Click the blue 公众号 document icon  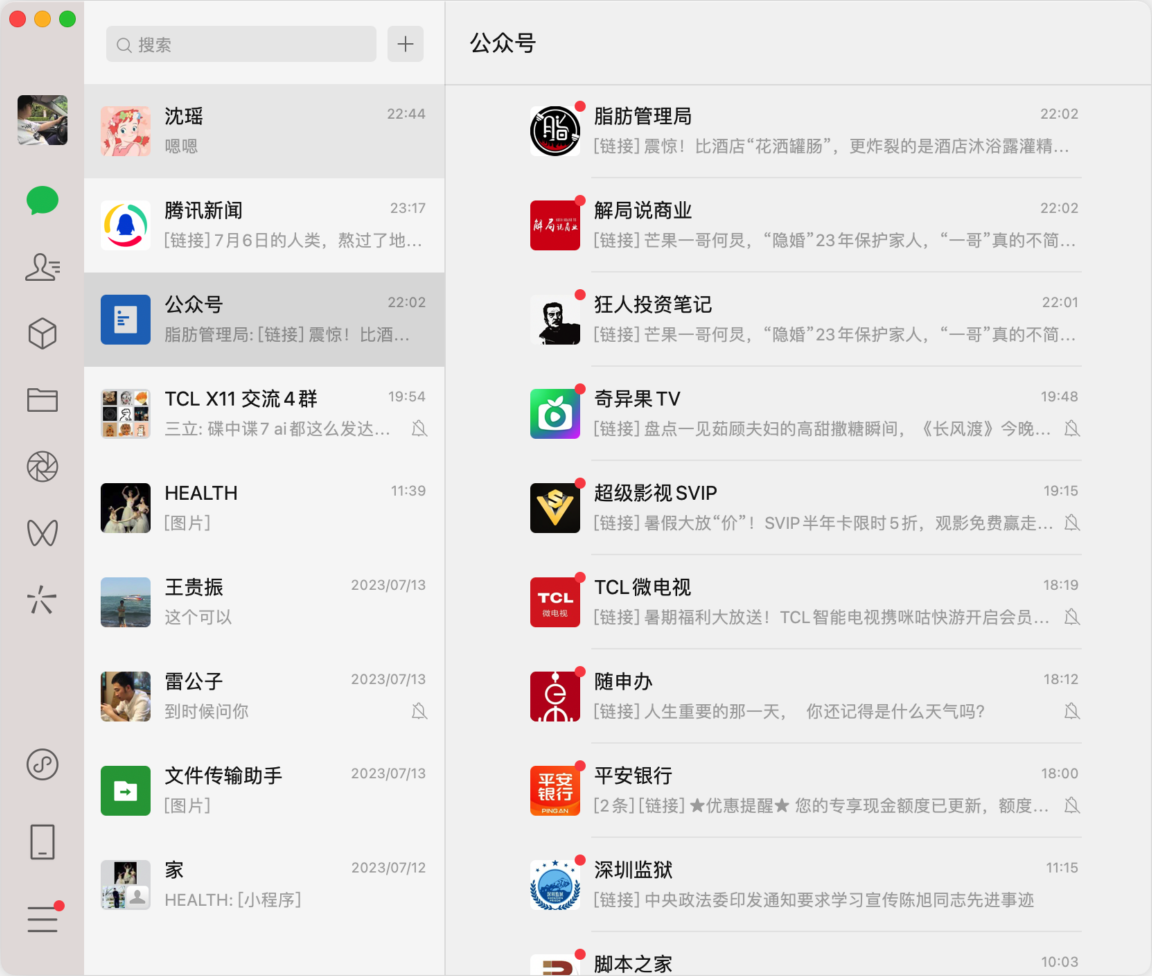pyautogui.click(x=126, y=319)
